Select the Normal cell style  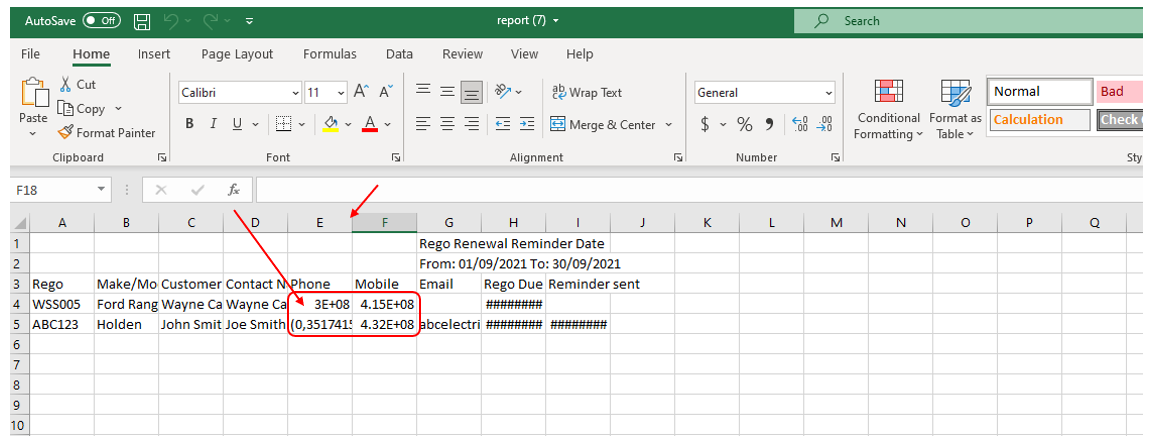[x=1039, y=91]
